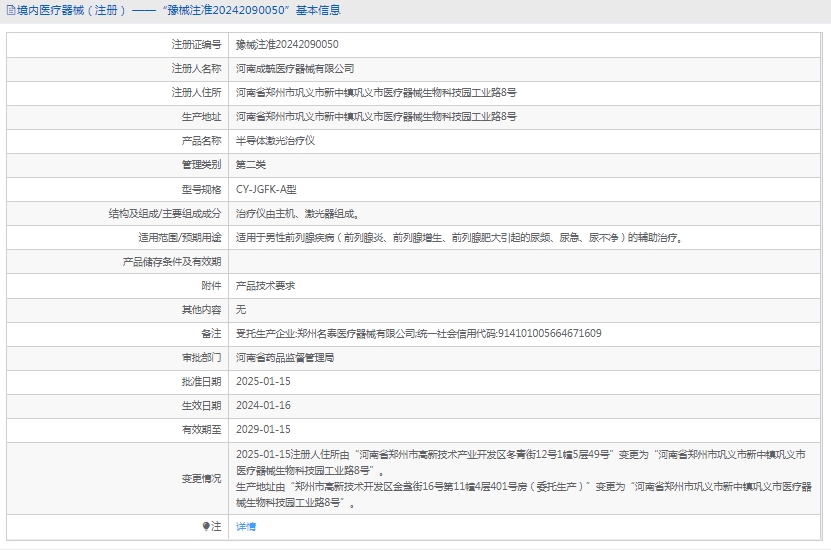Click the document icon before 境内医疗器械 title
The image size is (831, 550).
click(x=9, y=10)
